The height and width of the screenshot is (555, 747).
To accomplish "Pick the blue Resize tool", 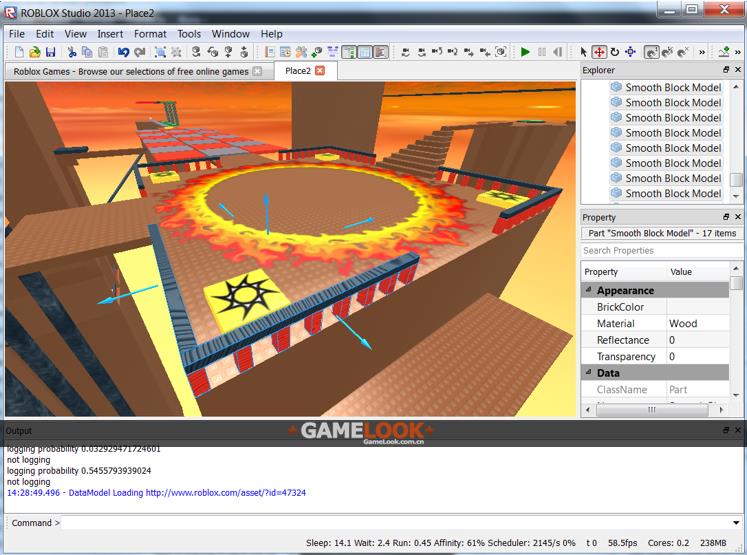I will 631,52.
